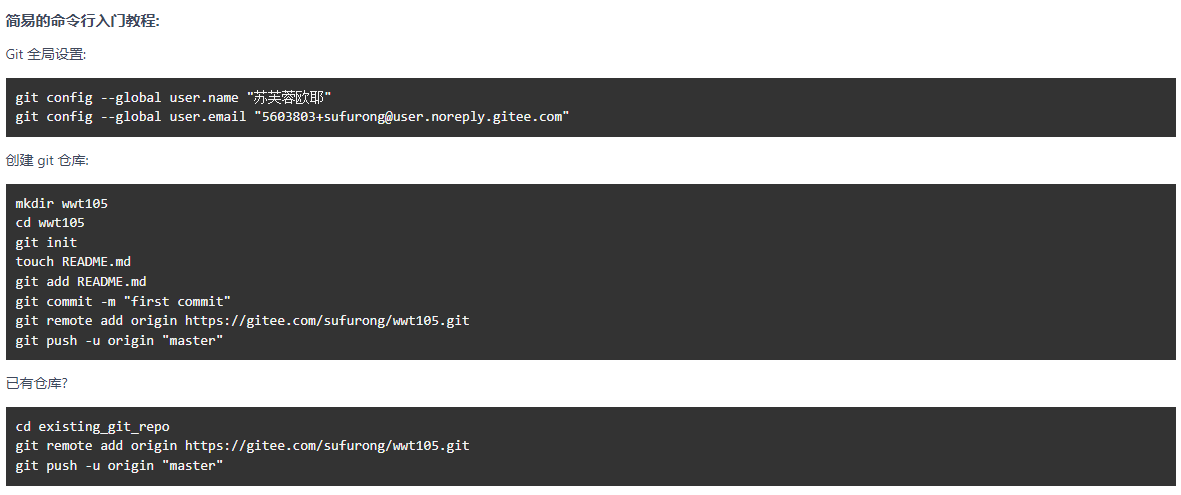Click the final git push origin master line
1181x495 pixels.
(119, 465)
